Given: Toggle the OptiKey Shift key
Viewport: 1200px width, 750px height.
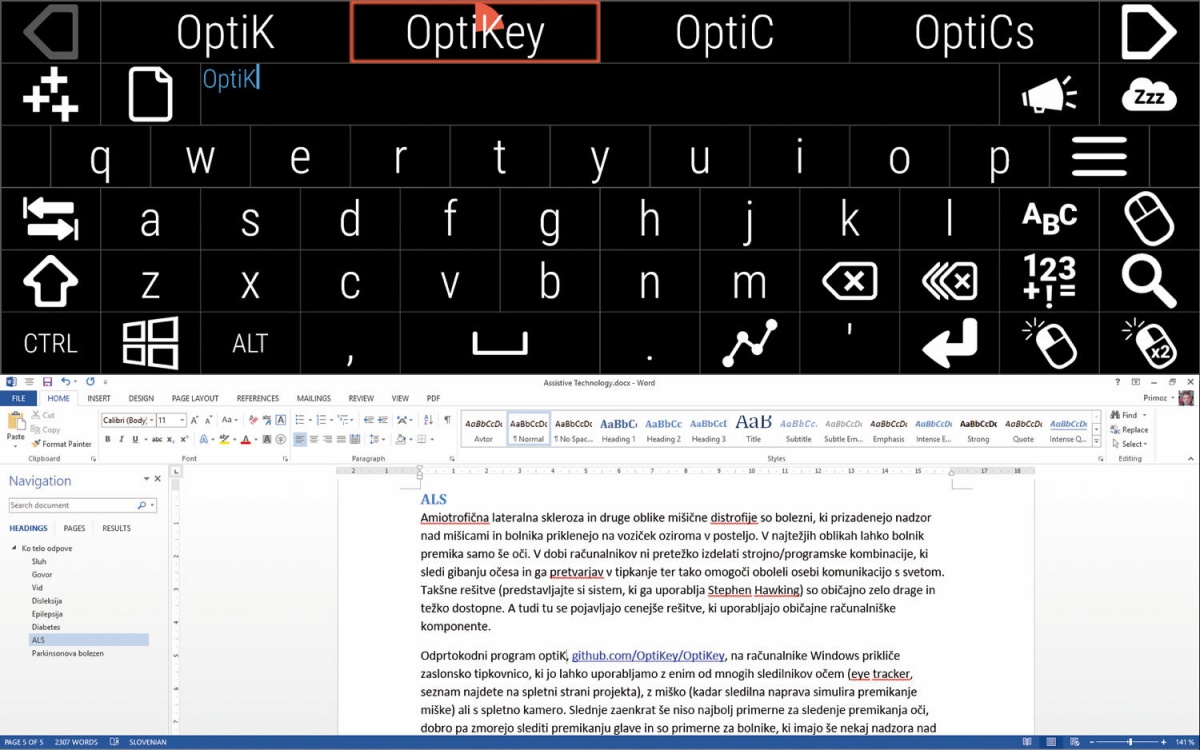Looking at the screenshot, I should pos(50,281).
